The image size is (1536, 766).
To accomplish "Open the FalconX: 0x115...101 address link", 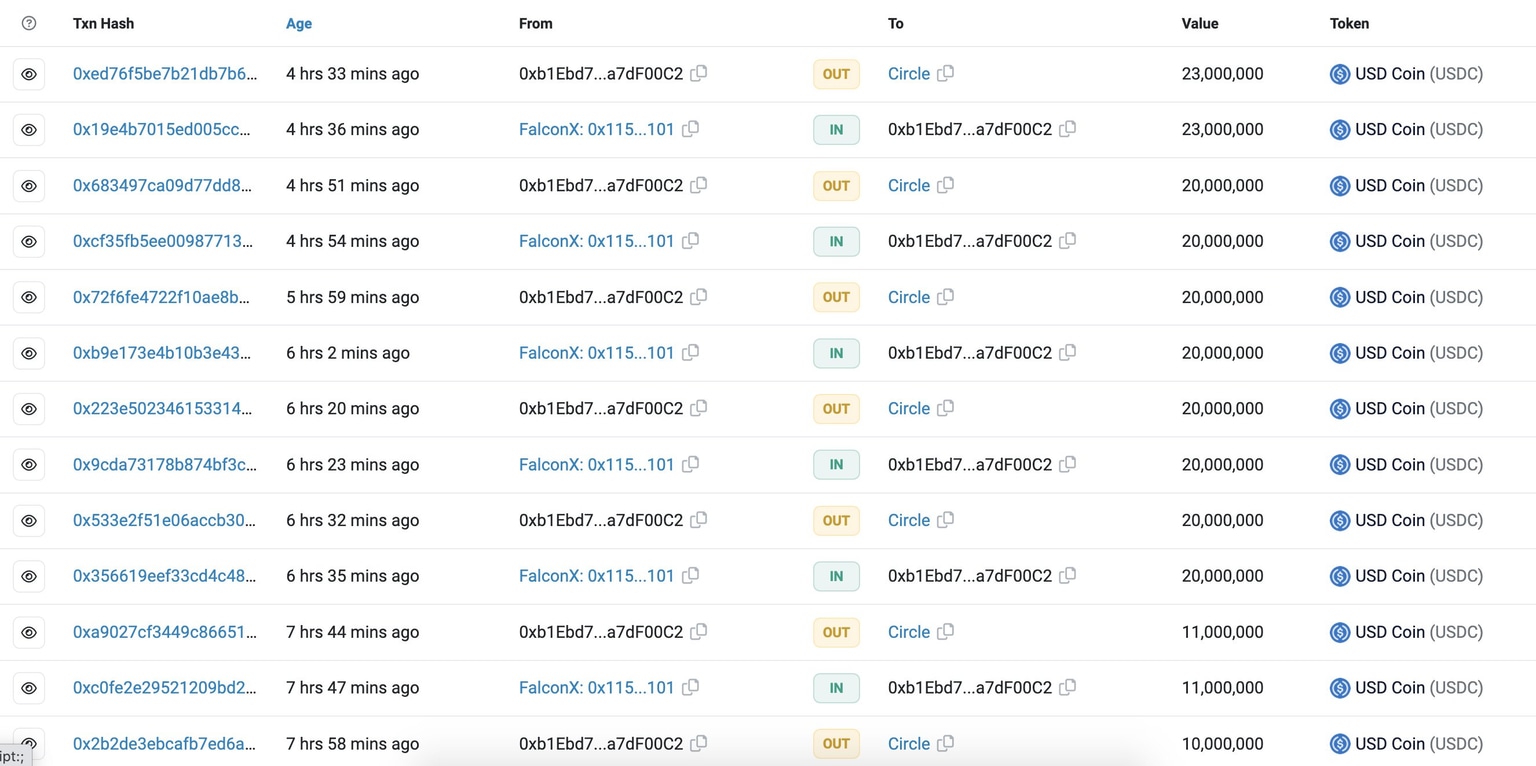I will 596,129.
